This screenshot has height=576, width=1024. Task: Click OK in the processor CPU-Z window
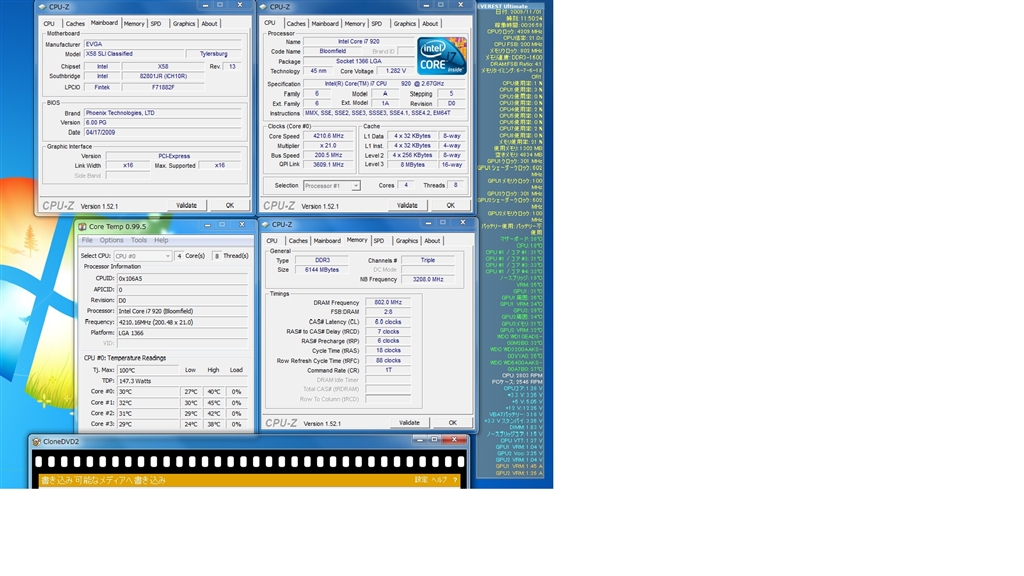(x=451, y=206)
